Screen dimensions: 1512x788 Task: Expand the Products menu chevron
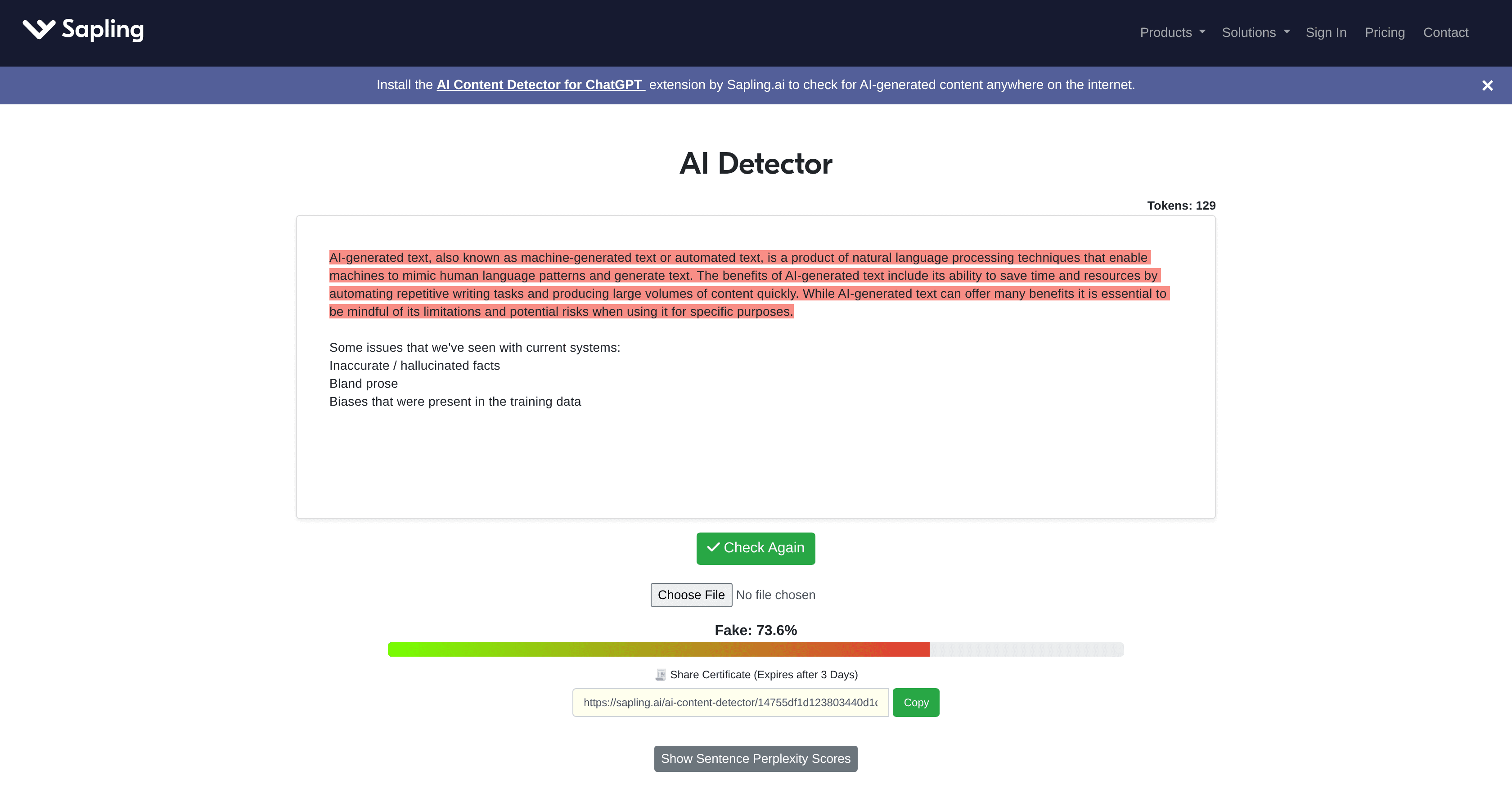(x=1202, y=32)
